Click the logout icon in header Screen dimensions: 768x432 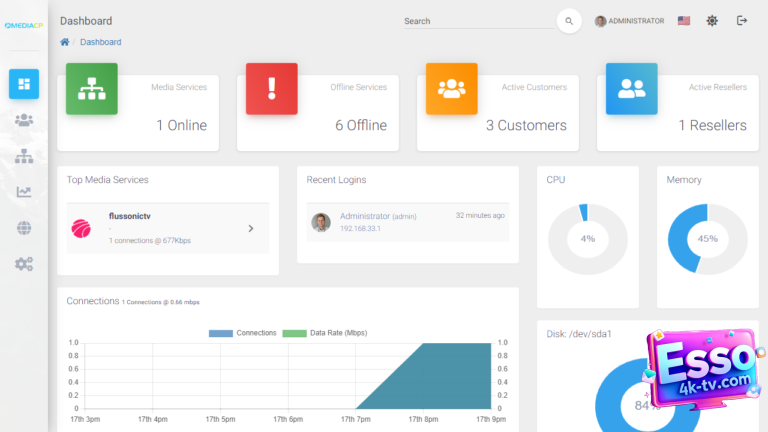[742, 21]
